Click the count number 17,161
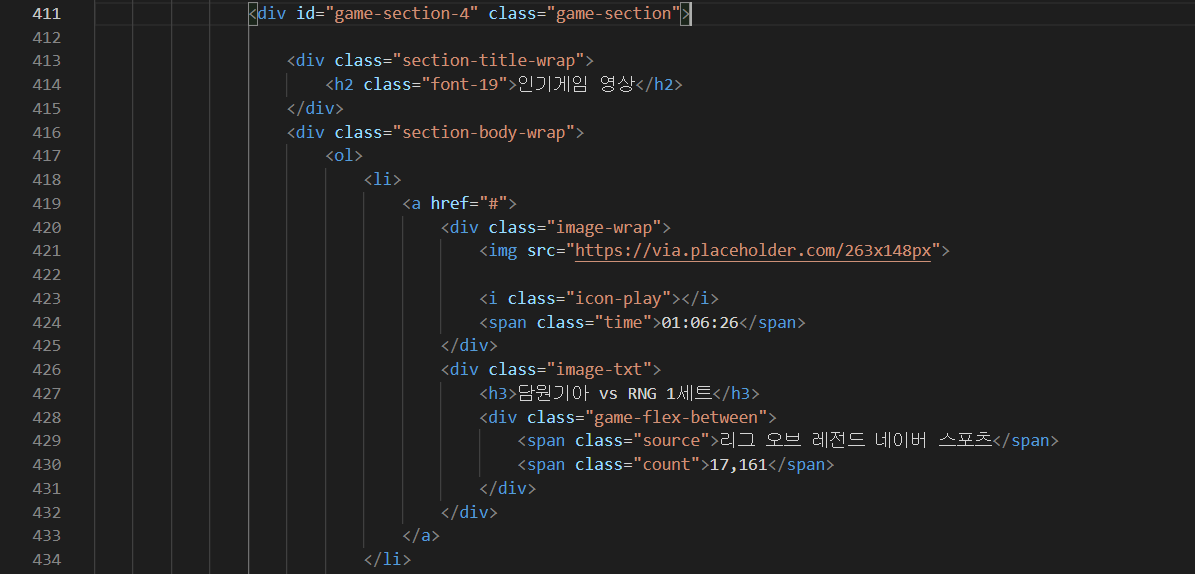Viewport: 1195px width, 574px height. [x=738, y=464]
